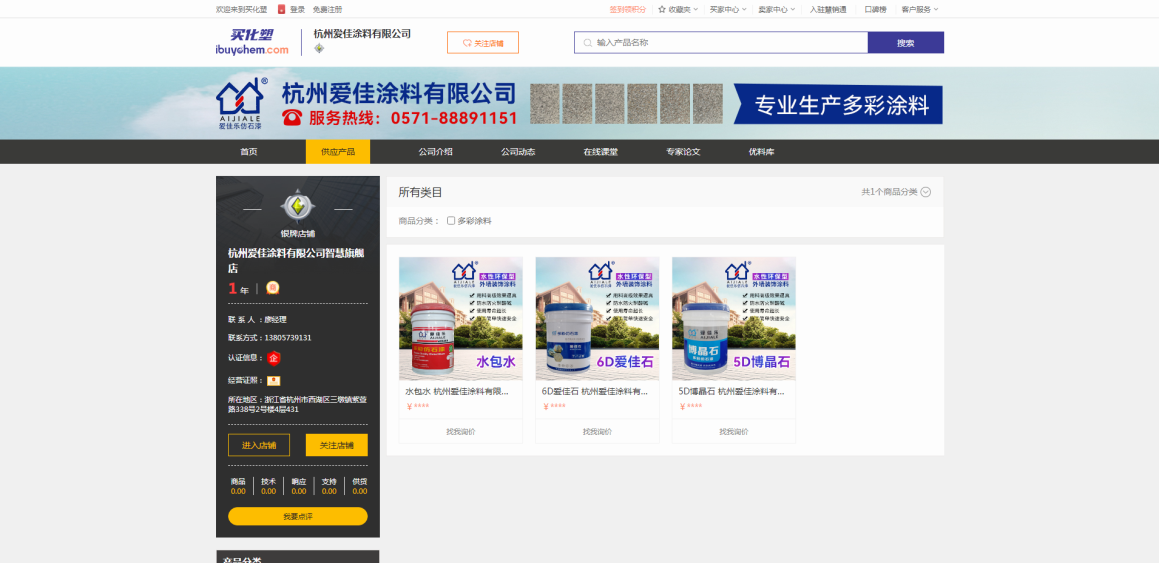Click the 水包水 杭州爱佳涂料有限... product title
Viewport: 1159px width, 563px height.
point(457,392)
